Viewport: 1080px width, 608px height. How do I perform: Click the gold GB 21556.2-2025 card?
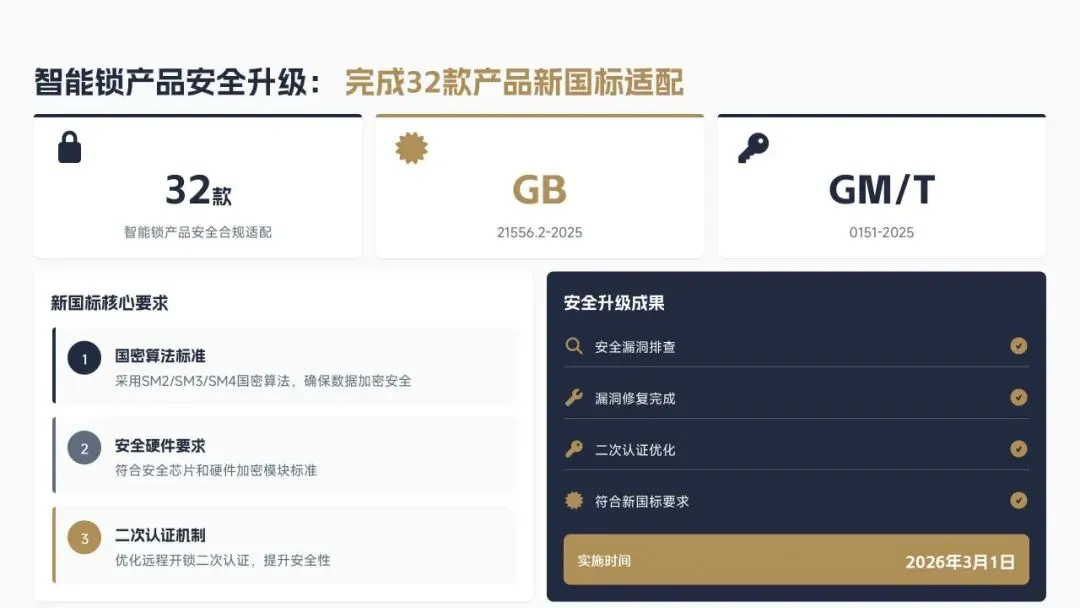click(x=540, y=187)
